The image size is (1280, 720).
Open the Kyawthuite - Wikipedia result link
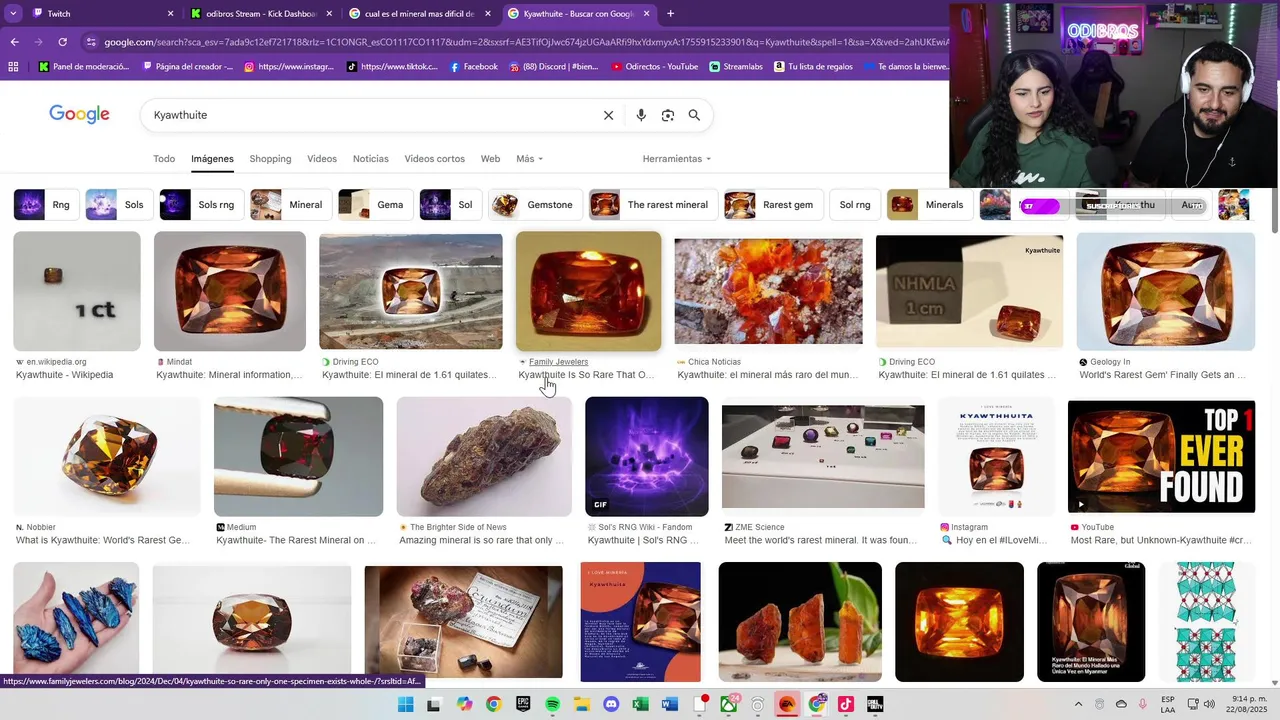tap(64, 375)
